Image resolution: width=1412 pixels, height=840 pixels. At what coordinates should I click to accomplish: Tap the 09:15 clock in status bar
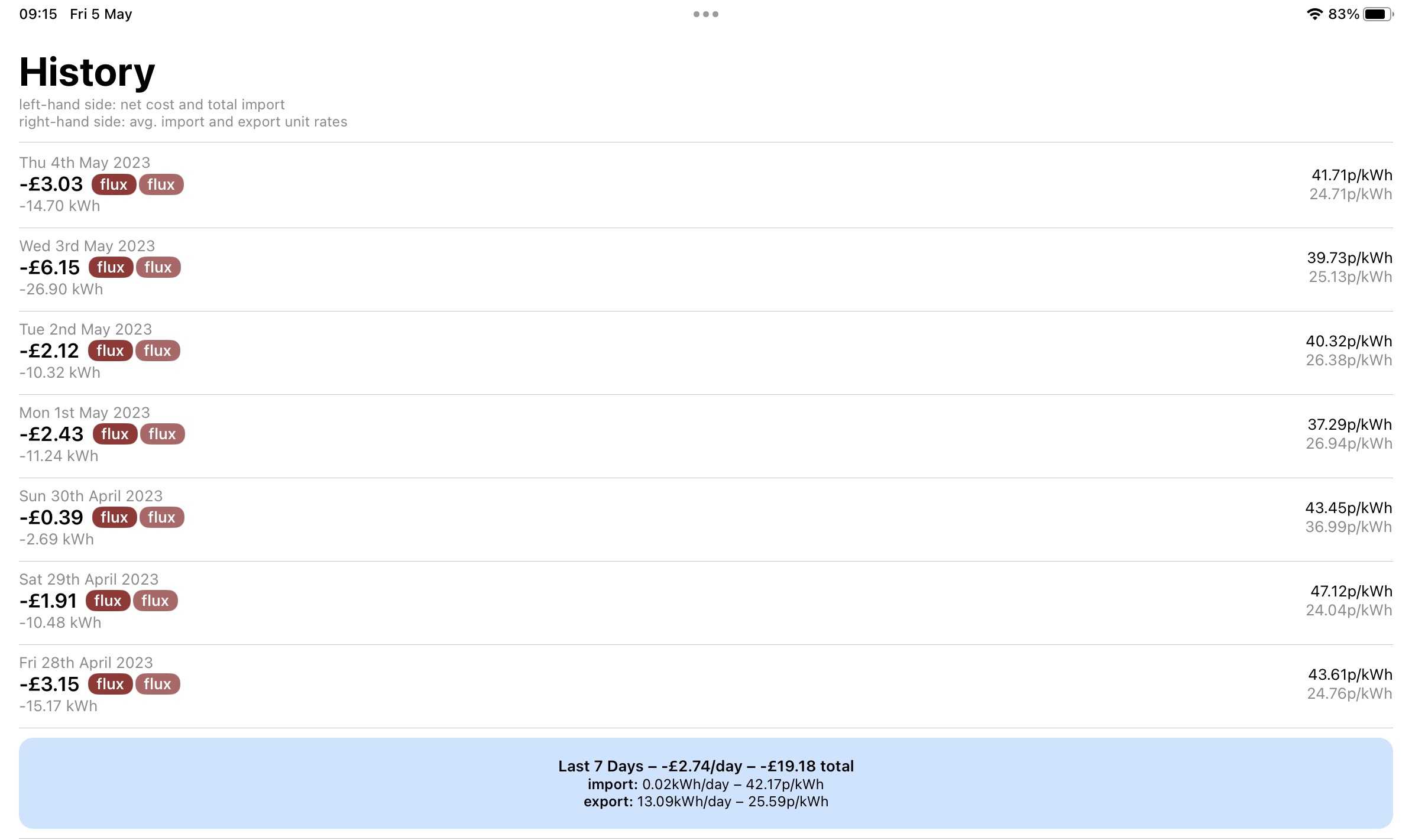pos(38,14)
